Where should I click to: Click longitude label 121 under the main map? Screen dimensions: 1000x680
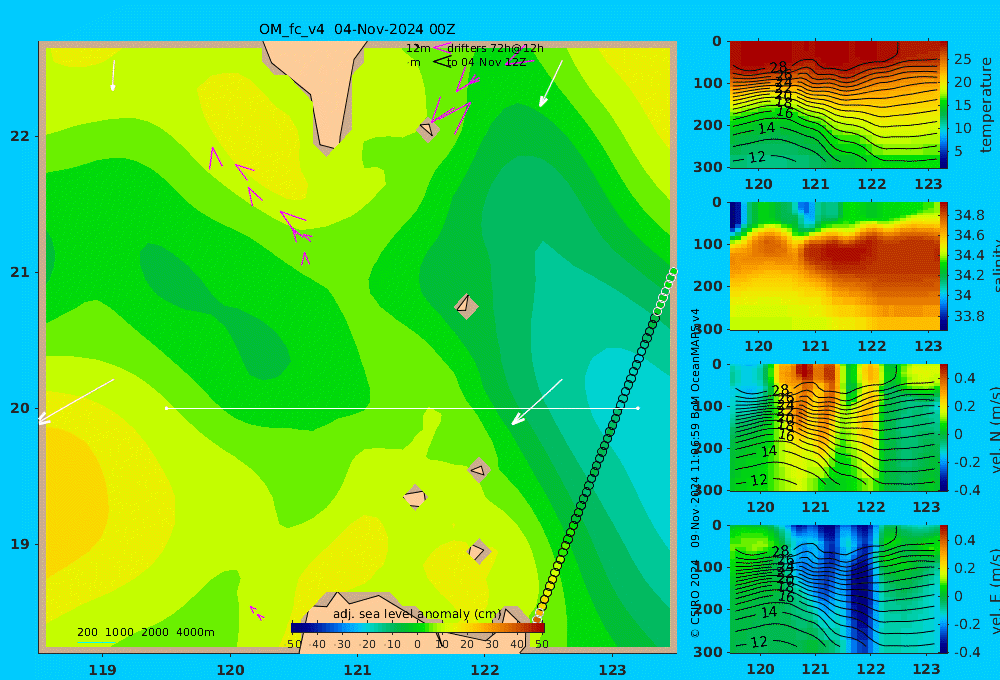(357, 670)
